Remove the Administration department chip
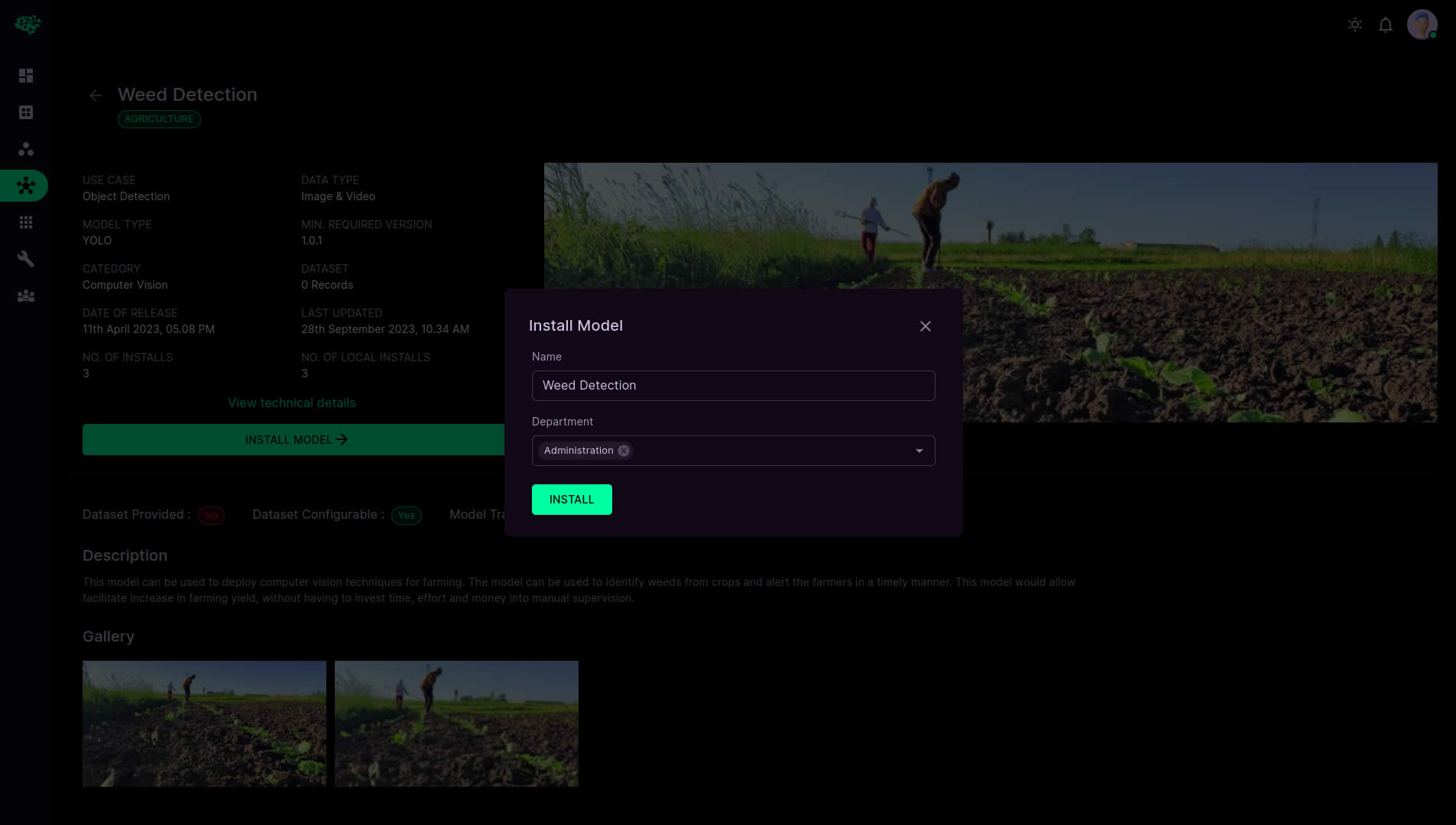 tap(624, 451)
